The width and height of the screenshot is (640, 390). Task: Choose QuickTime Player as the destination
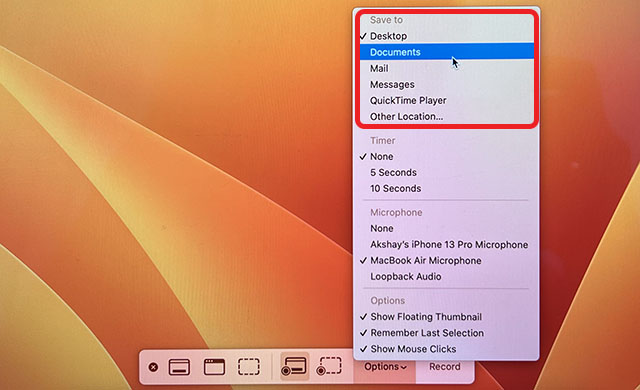(447, 100)
